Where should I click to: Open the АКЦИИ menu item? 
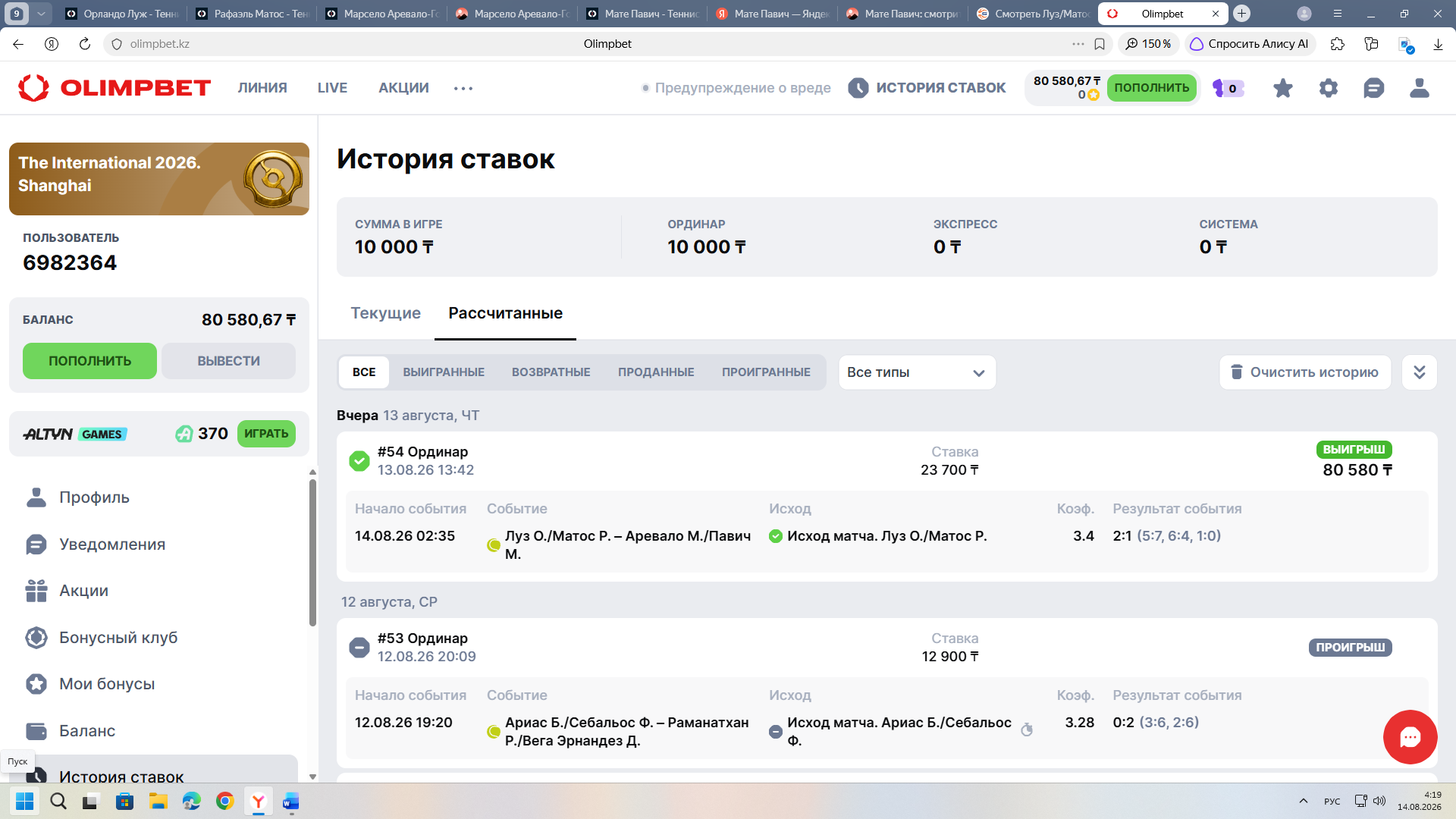click(x=403, y=88)
